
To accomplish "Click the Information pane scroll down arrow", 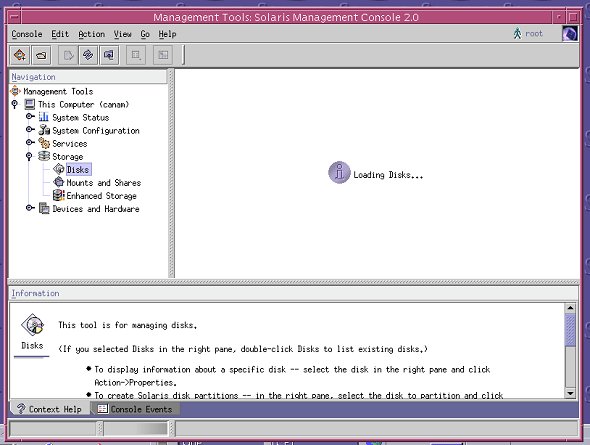I will (x=570, y=393).
